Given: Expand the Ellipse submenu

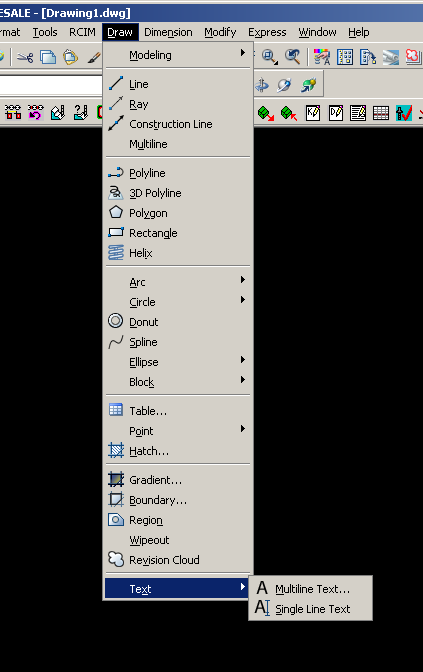Looking at the screenshot, I should [x=177, y=362].
